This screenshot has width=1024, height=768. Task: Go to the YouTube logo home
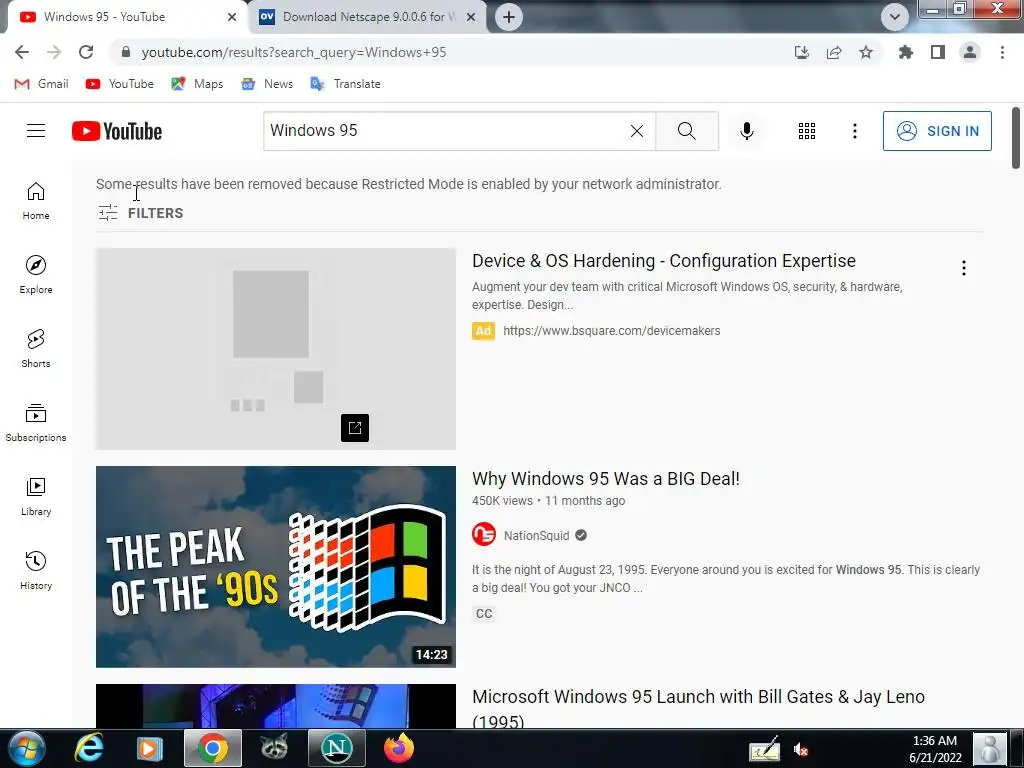coord(117,131)
